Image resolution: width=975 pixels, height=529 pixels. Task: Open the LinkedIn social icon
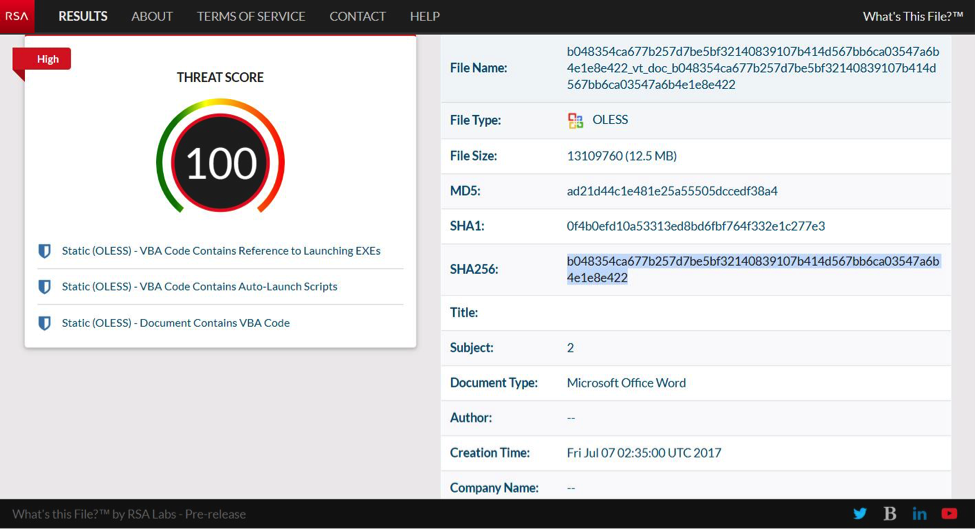pyautogui.click(x=919, y=514)
